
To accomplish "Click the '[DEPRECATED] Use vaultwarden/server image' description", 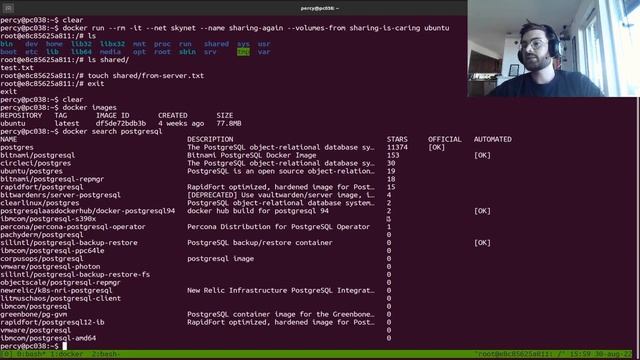I will point(281,195).
